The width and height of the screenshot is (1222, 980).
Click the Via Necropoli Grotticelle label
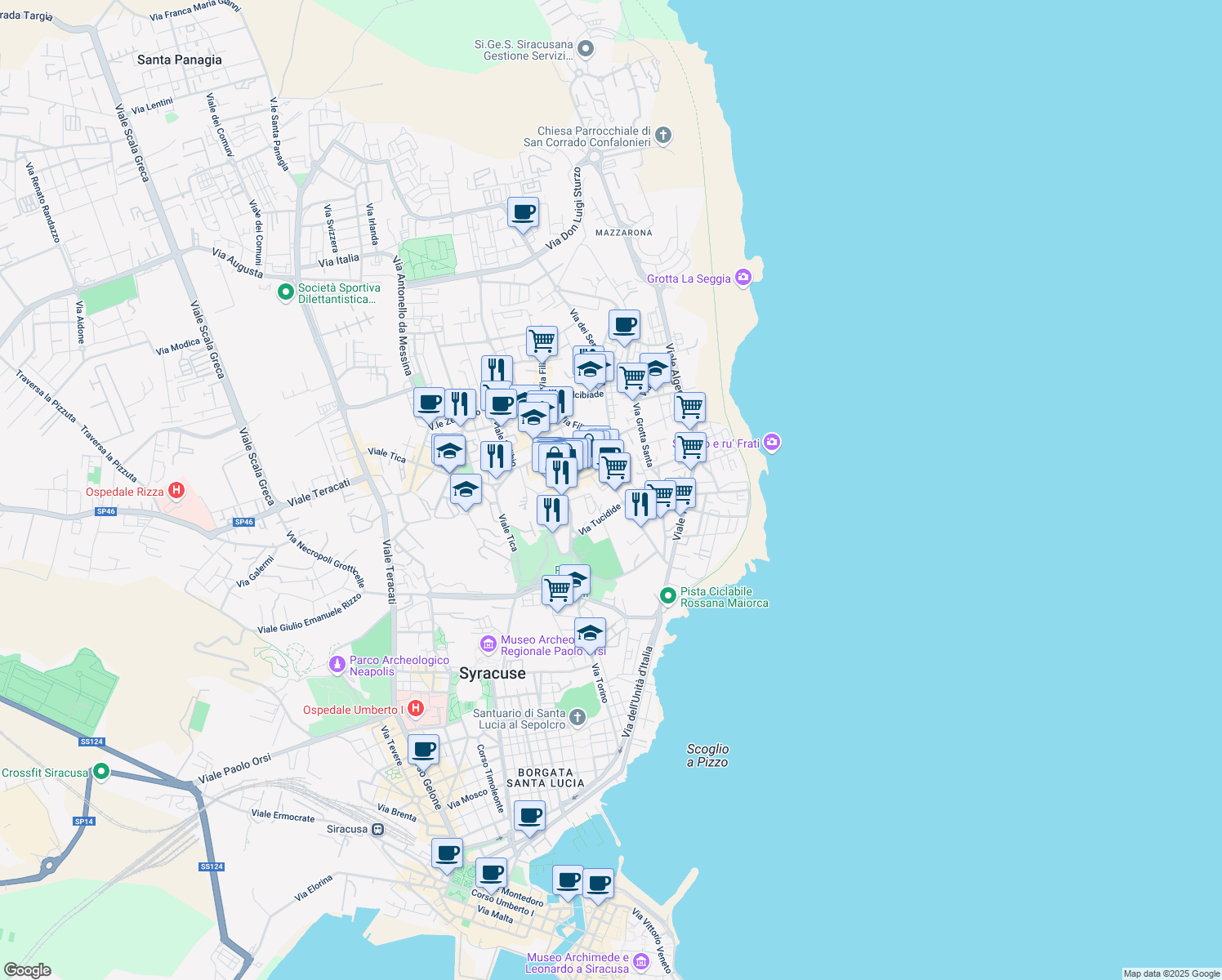coord(325,559)
